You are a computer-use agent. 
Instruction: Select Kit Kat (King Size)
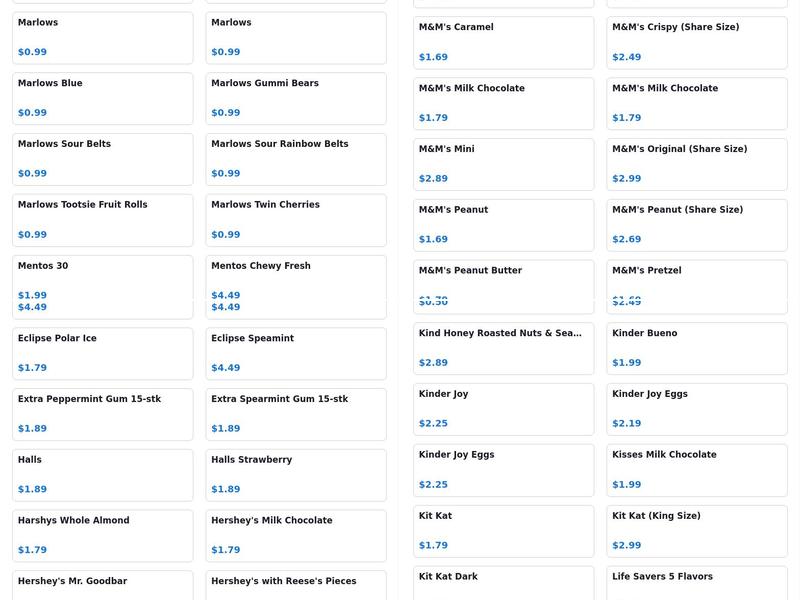click(696, 531)
